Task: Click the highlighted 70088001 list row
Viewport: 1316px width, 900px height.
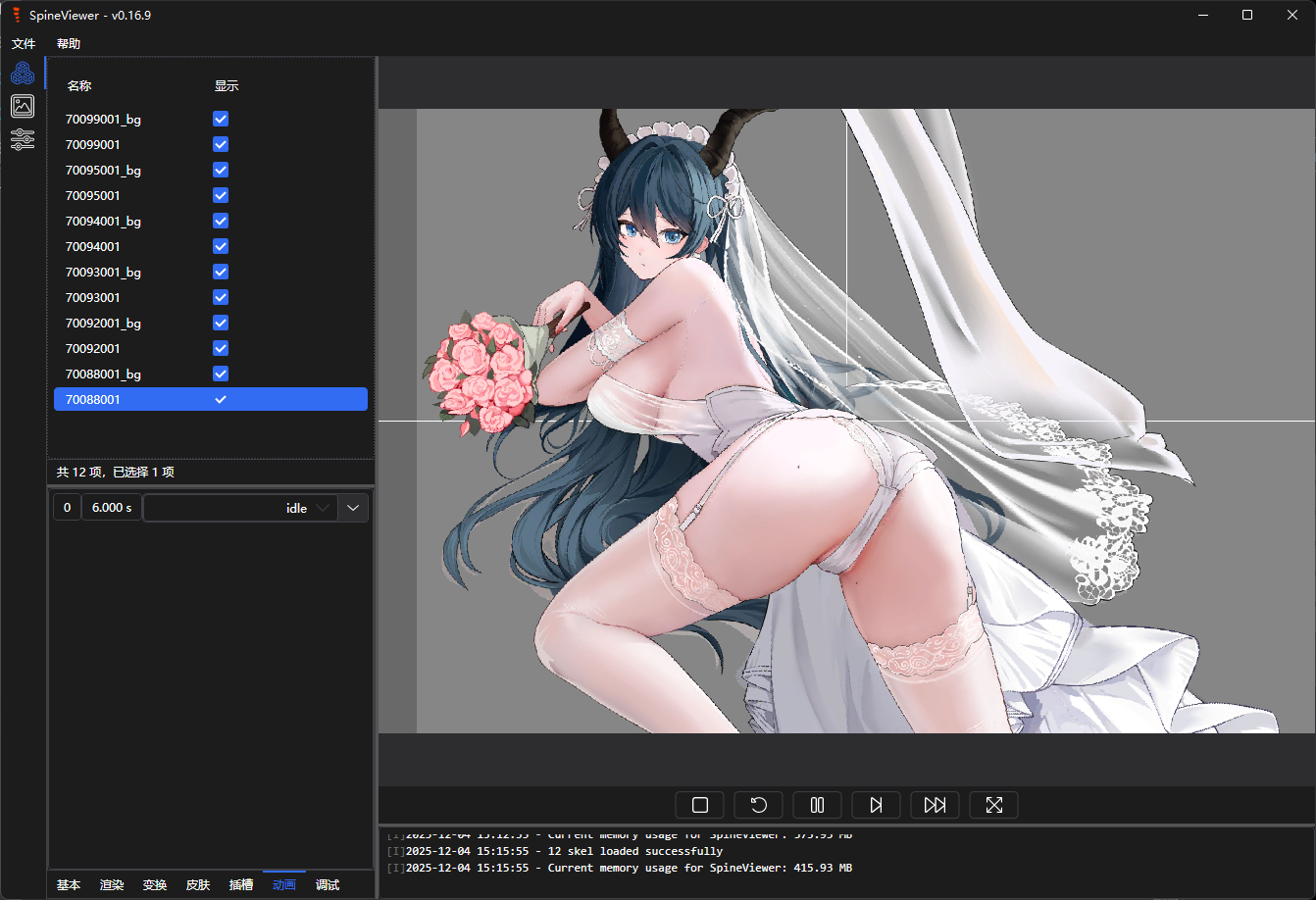Action: [211, 399]
